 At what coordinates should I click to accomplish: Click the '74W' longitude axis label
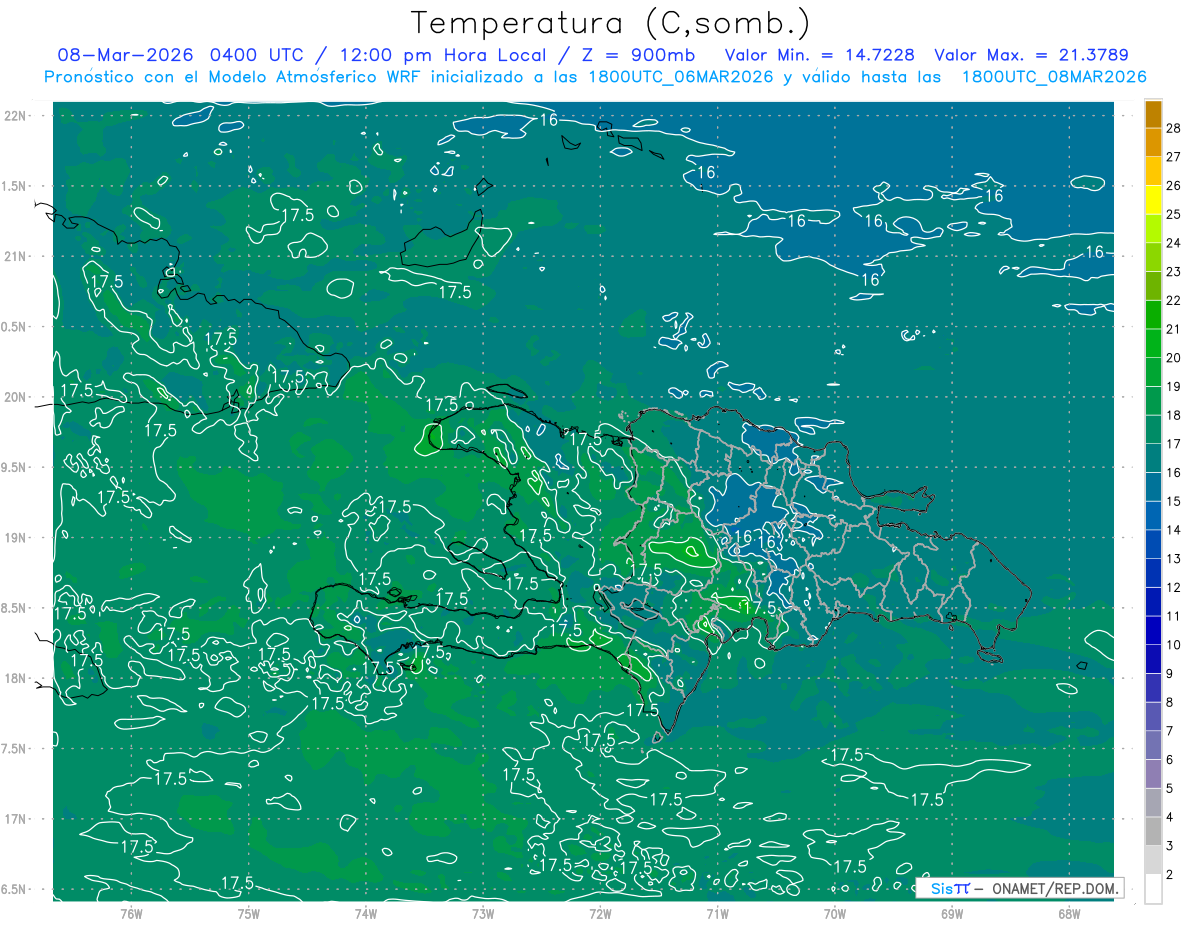click(x=366, y=914)
